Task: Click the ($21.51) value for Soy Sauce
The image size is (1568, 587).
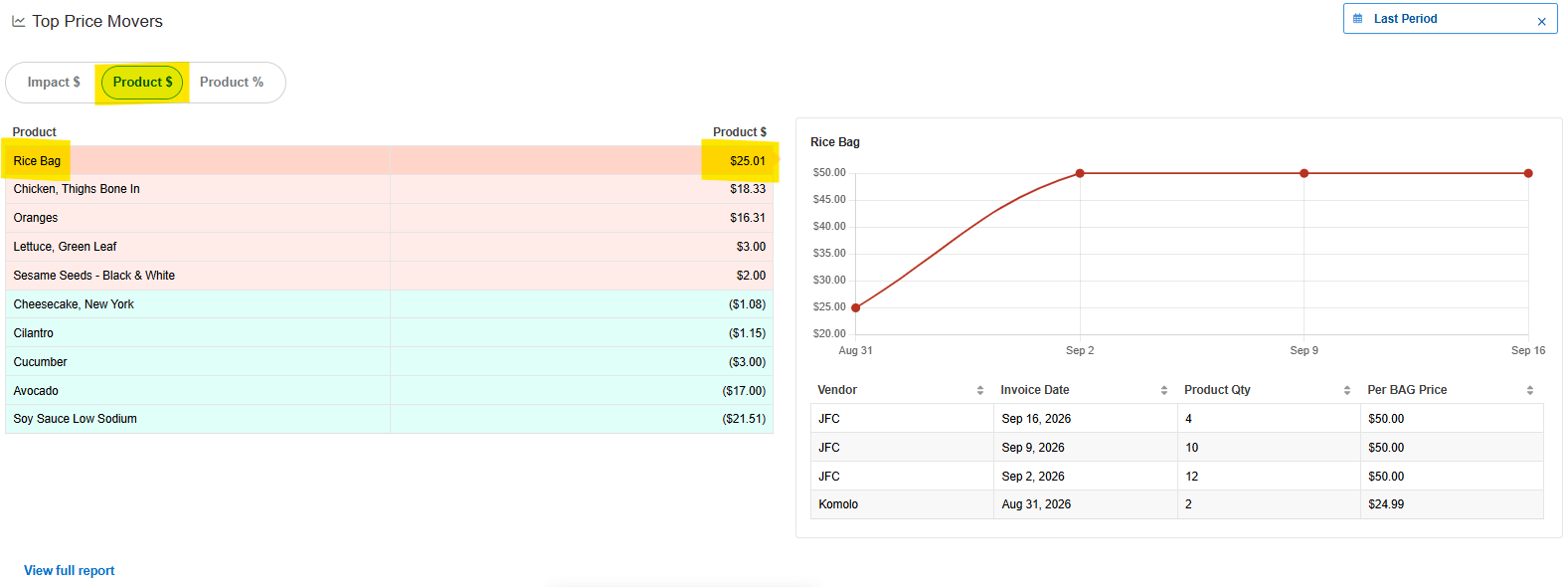Action: (744, 419)
